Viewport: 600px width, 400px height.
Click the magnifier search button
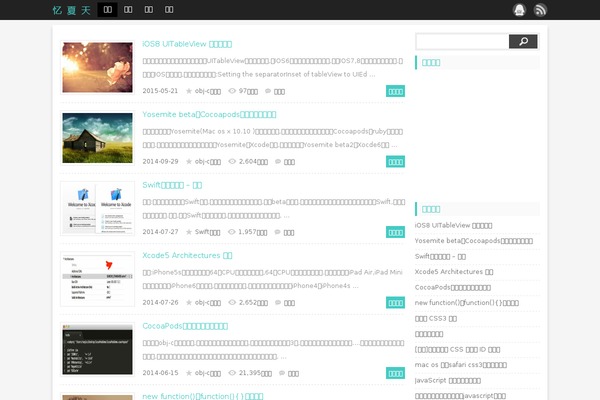(523, 41)
